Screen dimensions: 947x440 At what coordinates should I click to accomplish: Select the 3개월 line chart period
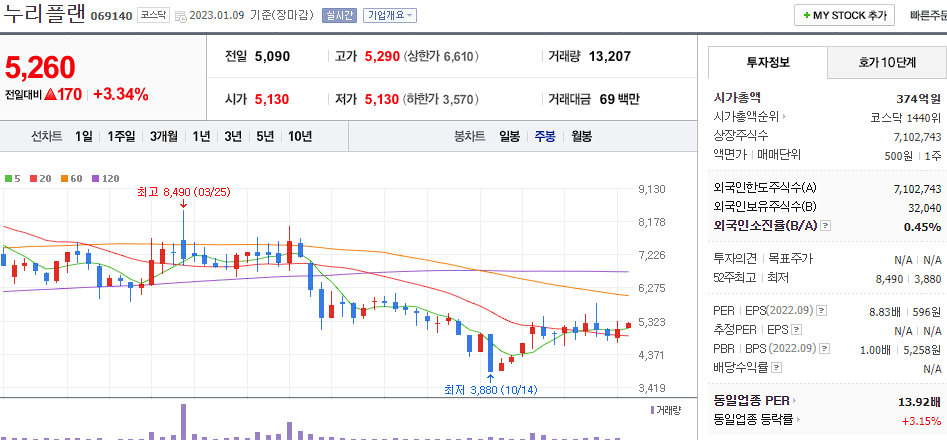164,136
